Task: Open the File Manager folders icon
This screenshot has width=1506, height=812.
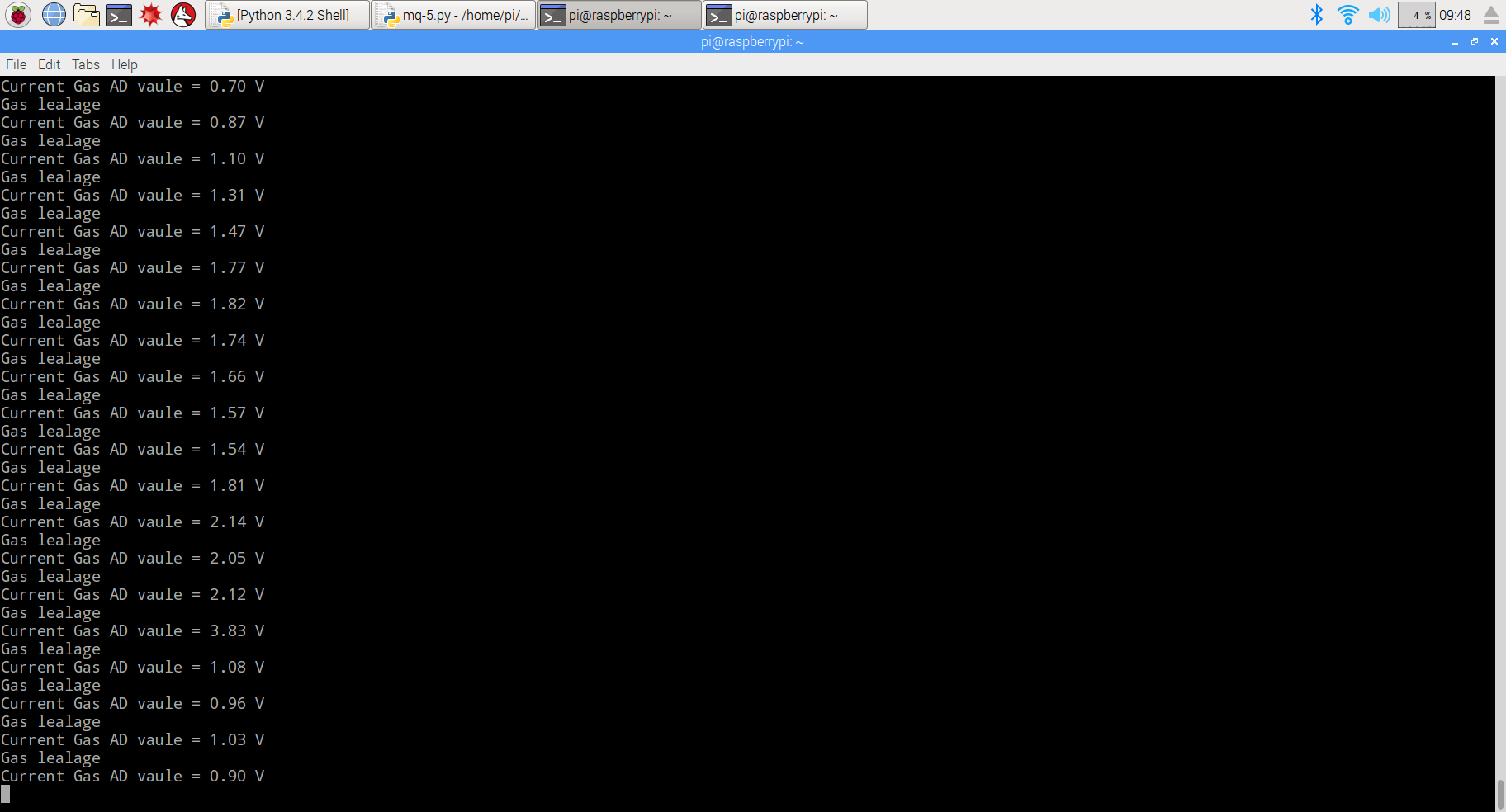Action: click(86, 14)
